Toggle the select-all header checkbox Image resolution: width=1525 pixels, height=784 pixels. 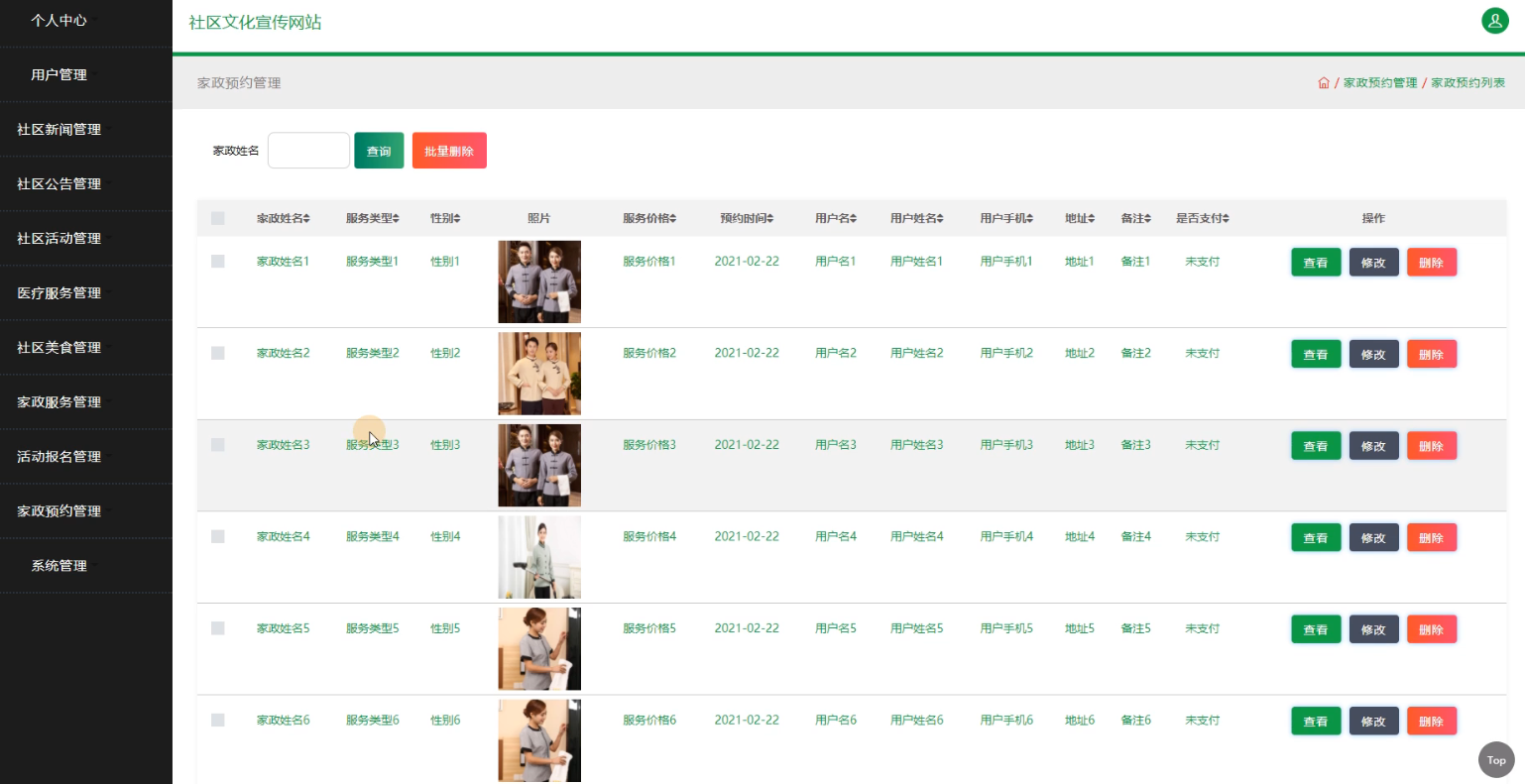click(218, 218)
